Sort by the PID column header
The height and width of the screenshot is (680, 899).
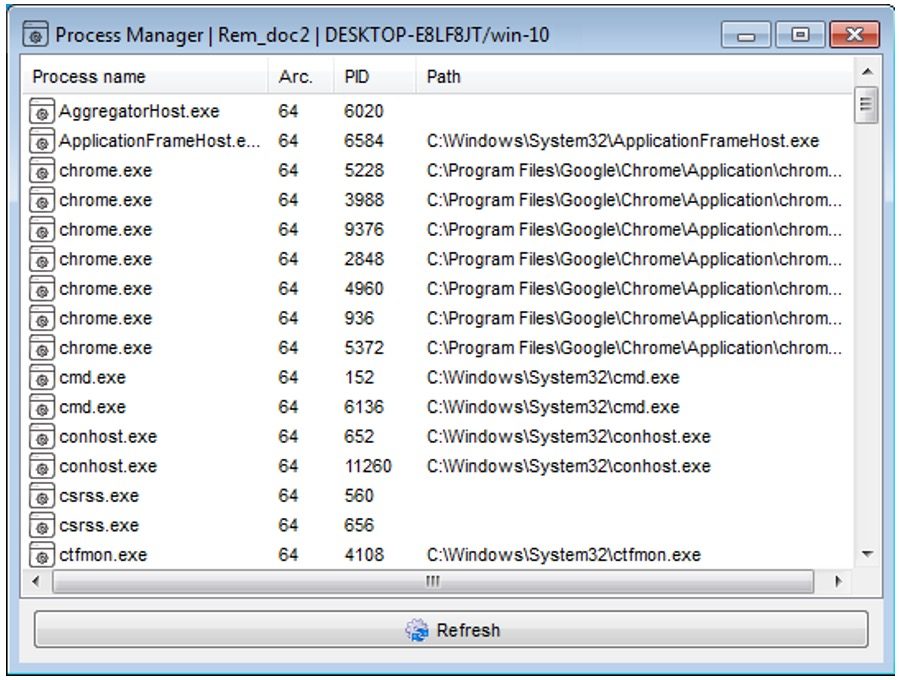pos(357,77)
